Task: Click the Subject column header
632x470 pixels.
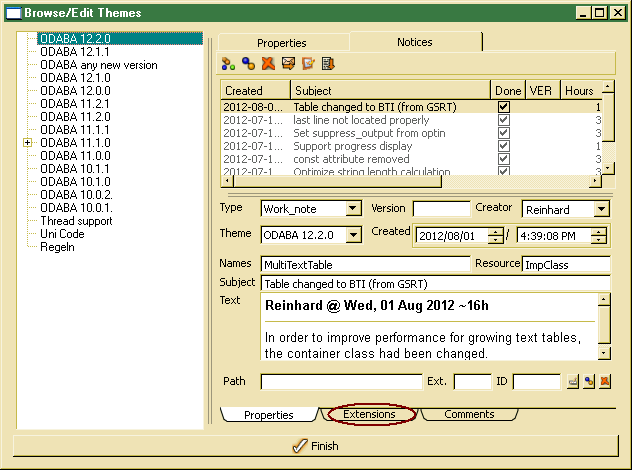Action: (390, 90)
